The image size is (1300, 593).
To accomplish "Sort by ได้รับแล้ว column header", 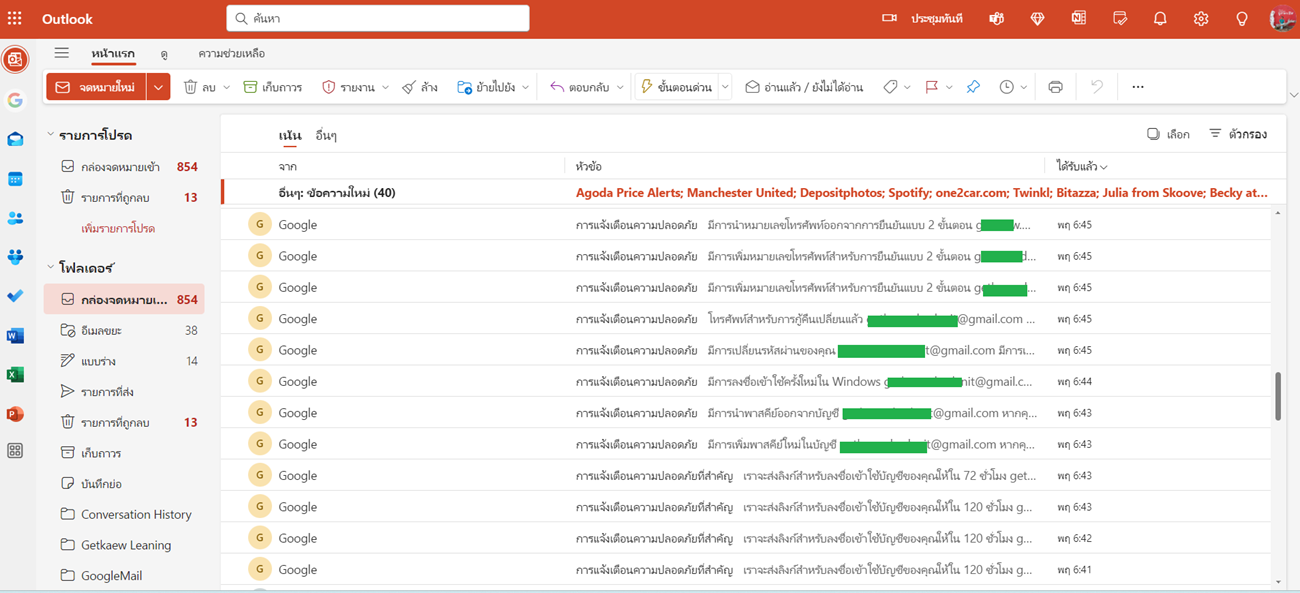I will click(1082, 166).
